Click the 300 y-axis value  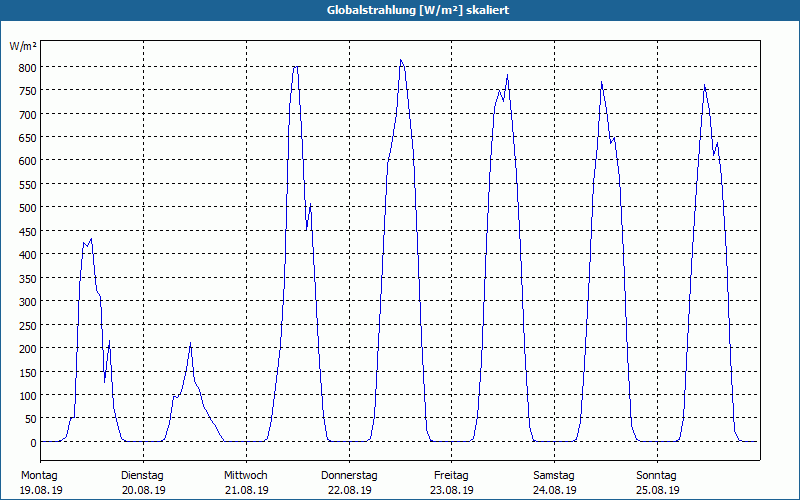28,302
